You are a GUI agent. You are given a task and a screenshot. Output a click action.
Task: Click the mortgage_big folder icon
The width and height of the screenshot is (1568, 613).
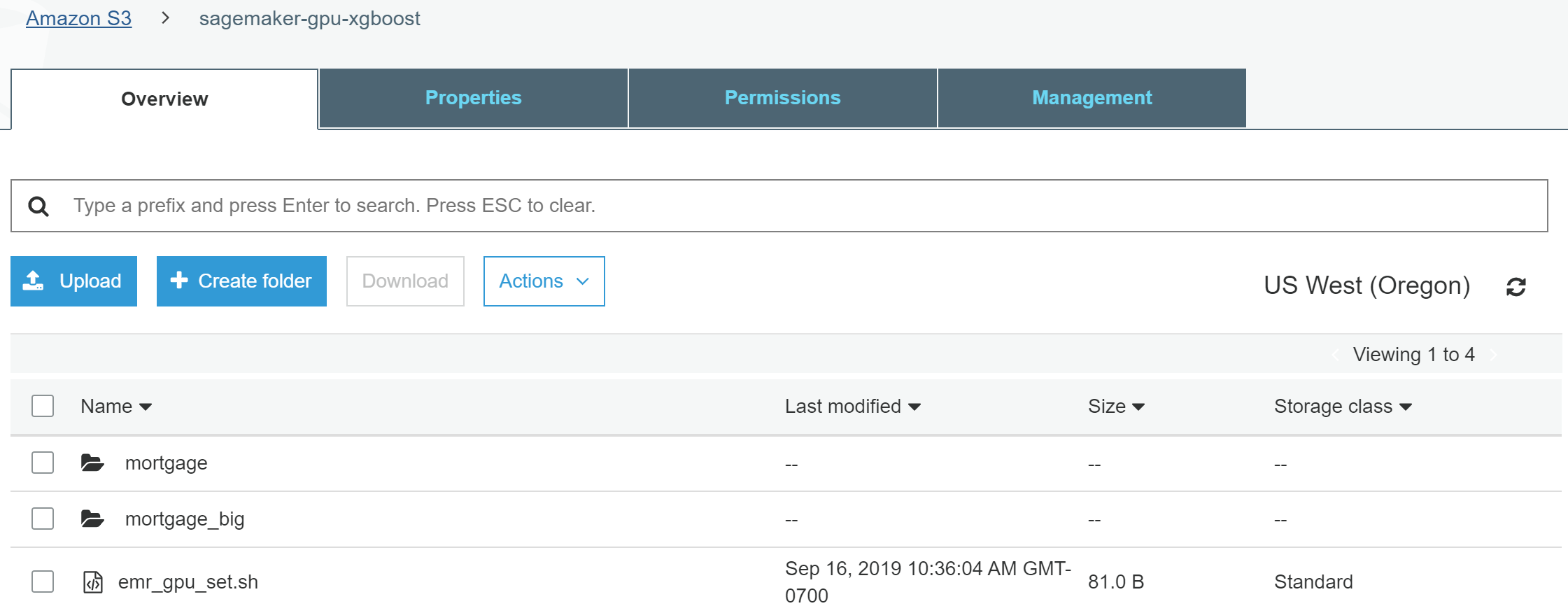tap(92, 519)
